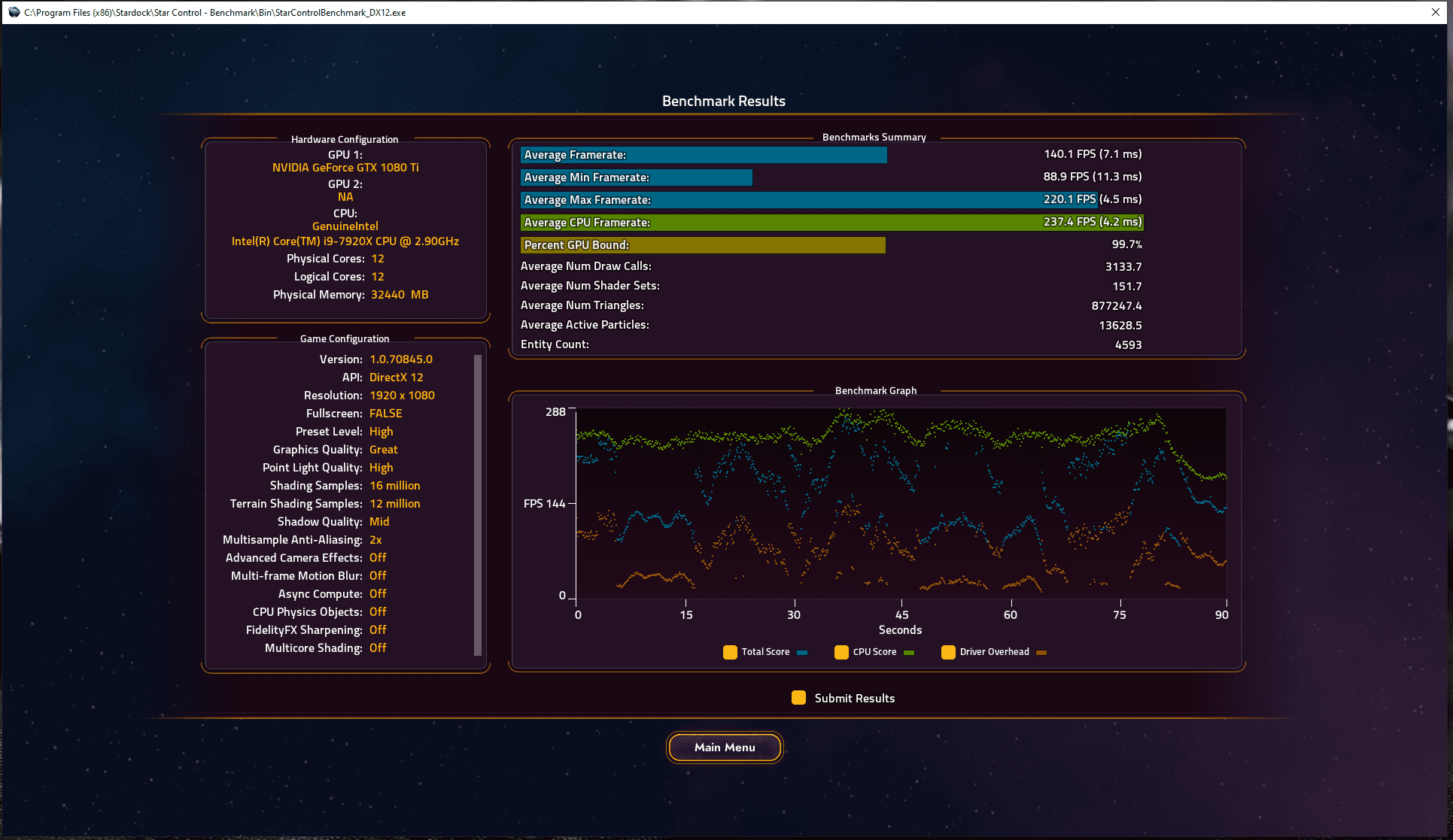
Task: Click the API value 'DirectX 12'
Action: (x=397, y=378)
